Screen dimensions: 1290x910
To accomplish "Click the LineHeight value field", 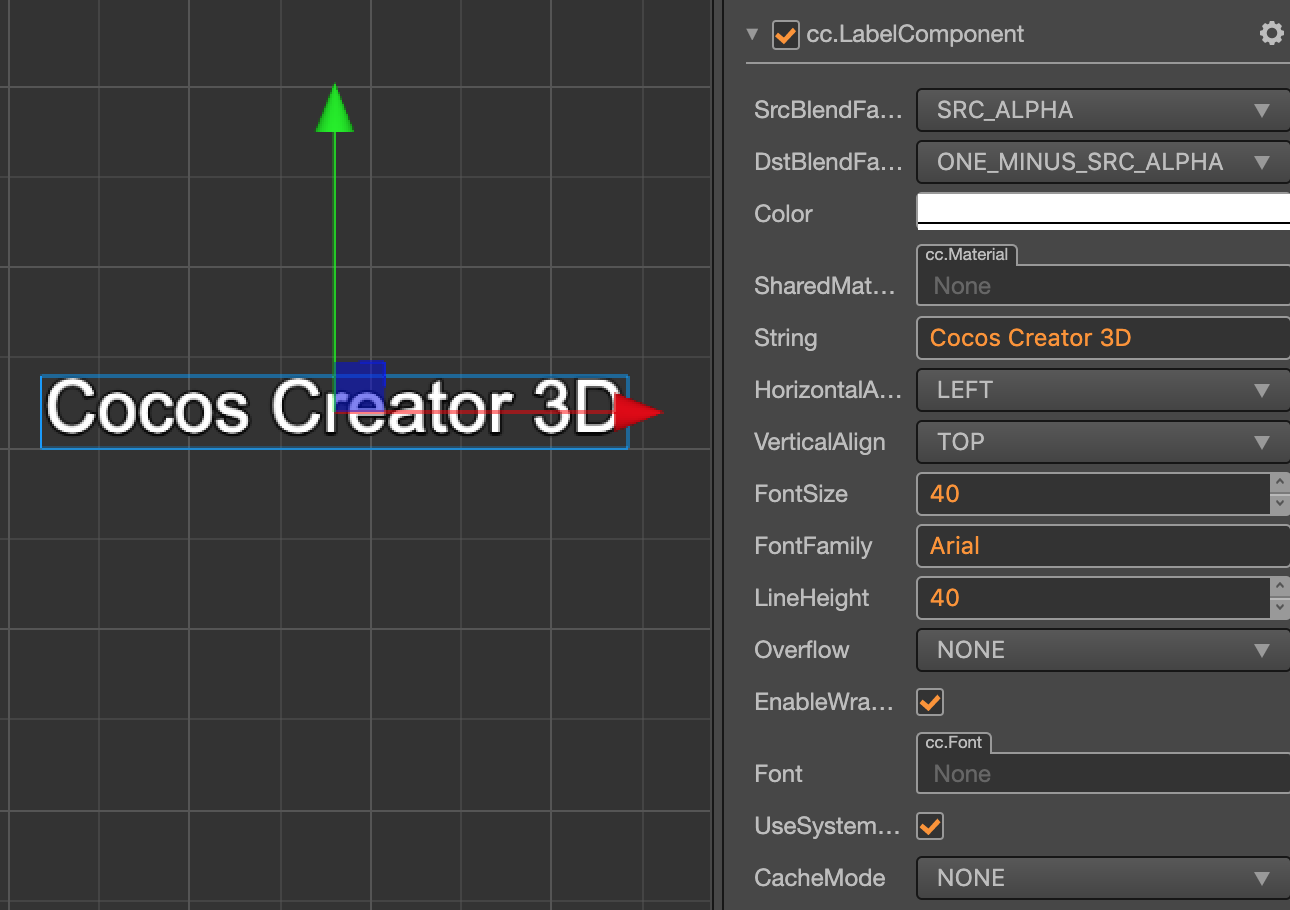I will (x=1092, y=598).
